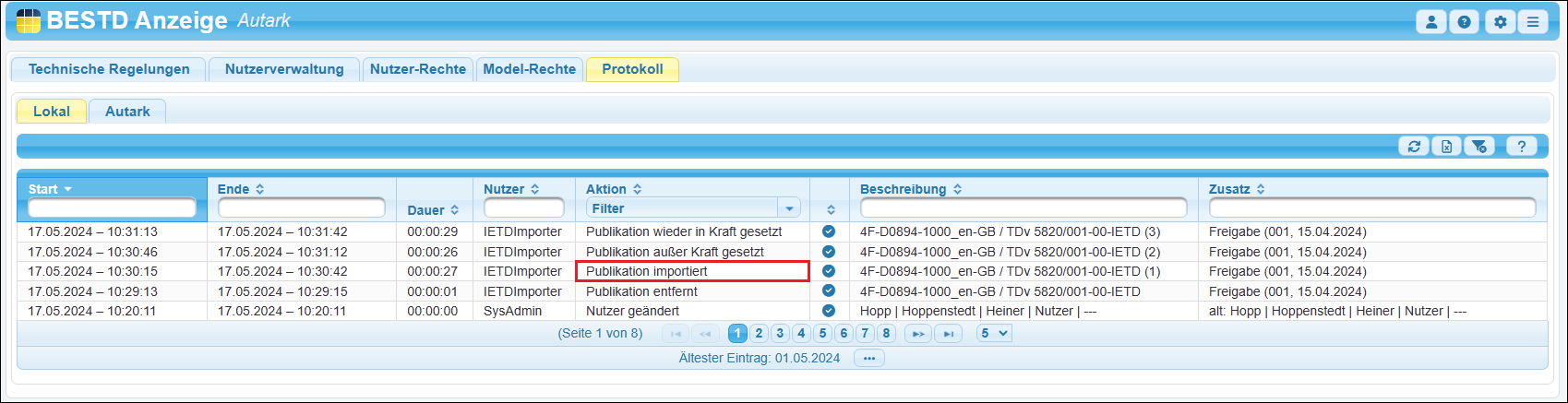This screenshot has height=403, width=1568.
Task: Click status check icon of 10:31:13 row
Action: coord(829,231)
